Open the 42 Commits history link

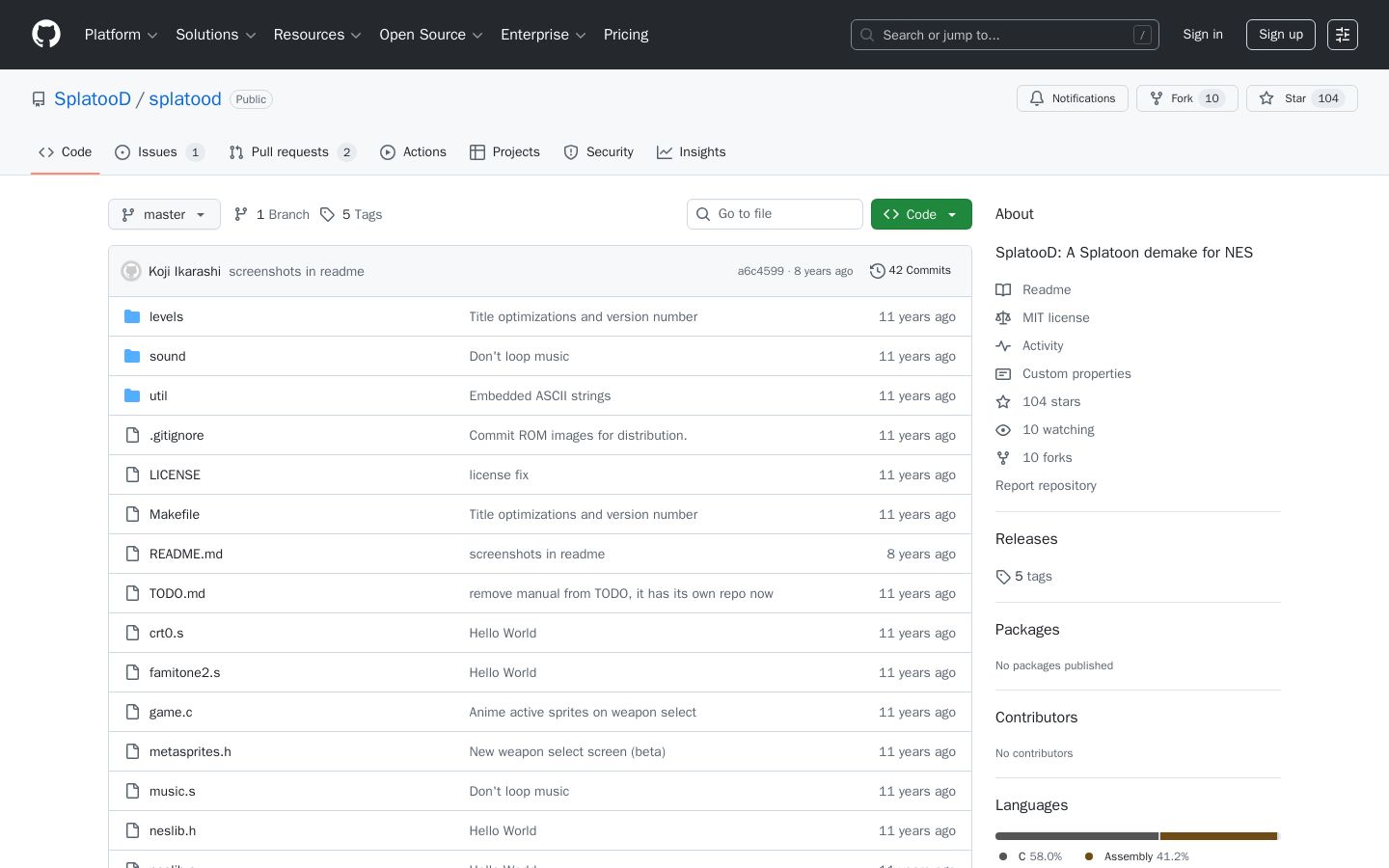coord(910,271)
